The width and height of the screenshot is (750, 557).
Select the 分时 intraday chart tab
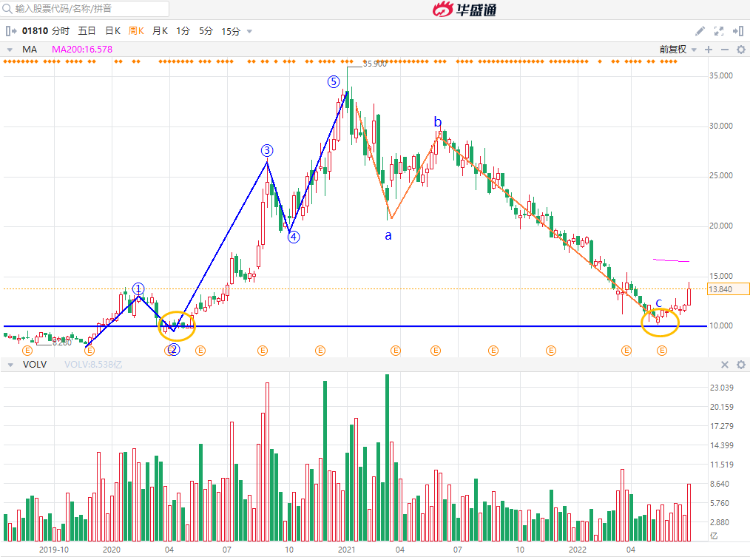[x=61, y=31]
